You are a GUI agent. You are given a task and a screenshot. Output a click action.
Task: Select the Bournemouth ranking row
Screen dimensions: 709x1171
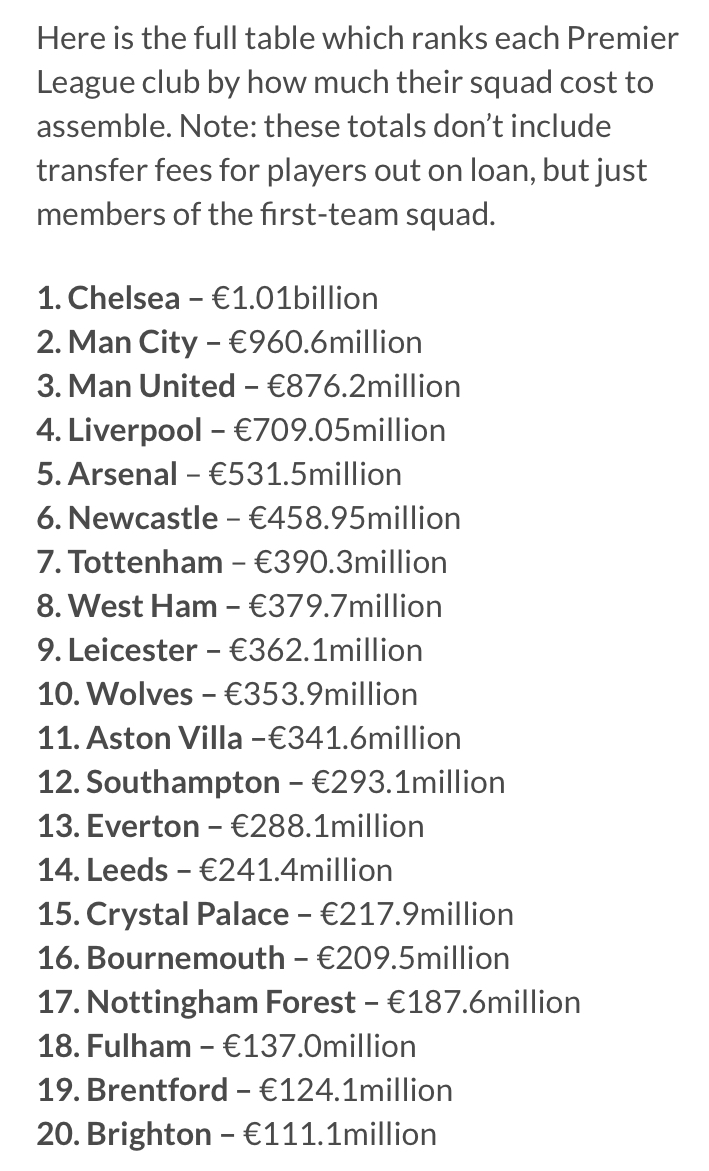pos(272,958)
